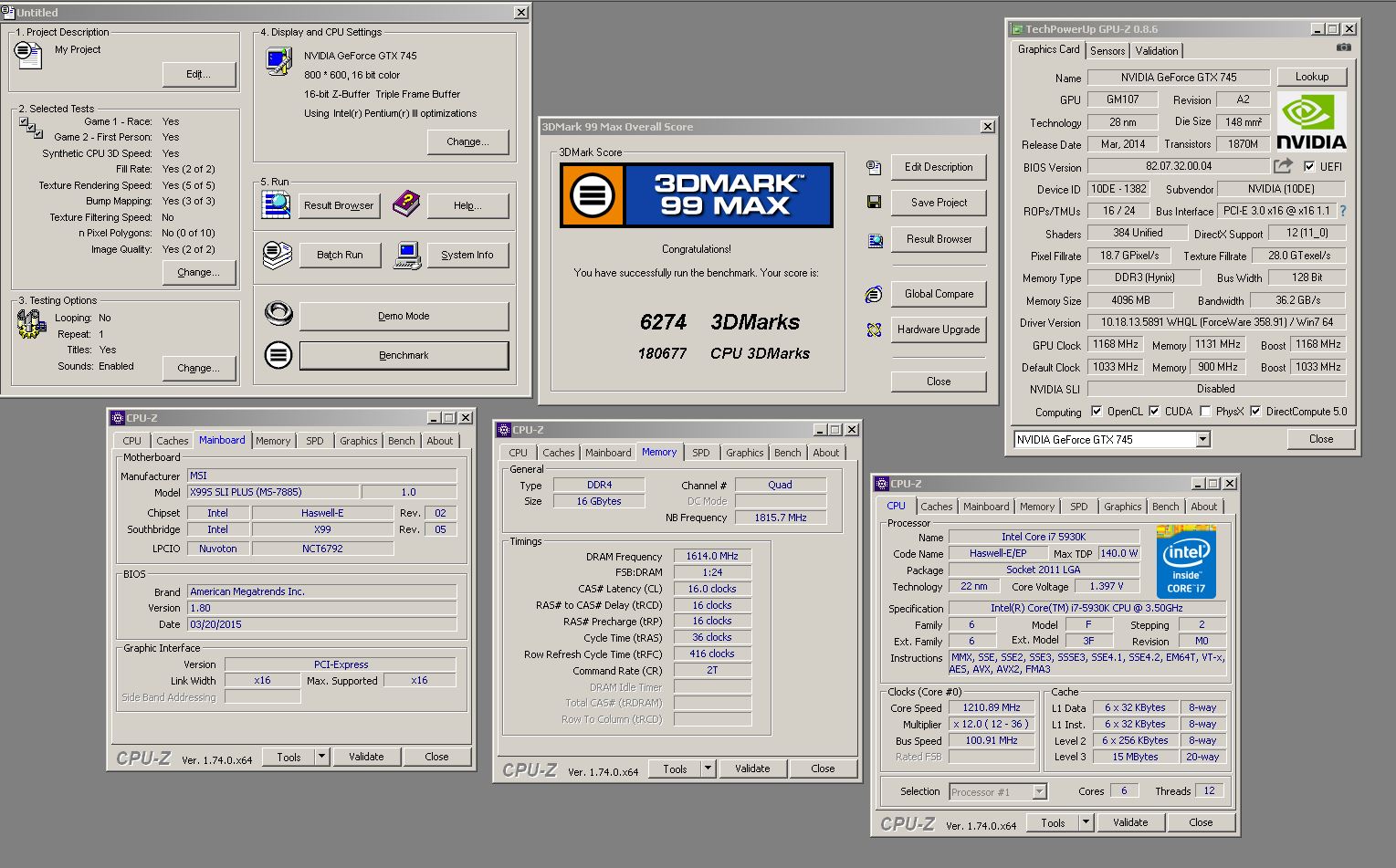This screenshot has height=868, width=1396.
Task: Toggle the OpenCL checkbox
Action: (x=1097, y=412)
